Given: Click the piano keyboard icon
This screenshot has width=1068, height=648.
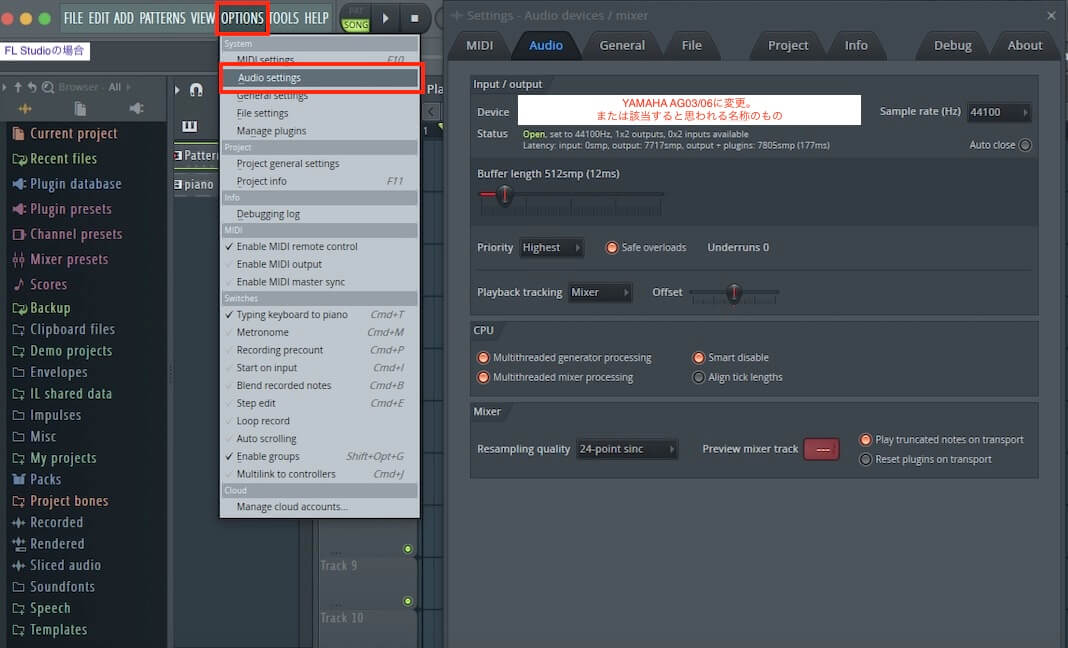Looking at the screenshot, I should (189, 126).
